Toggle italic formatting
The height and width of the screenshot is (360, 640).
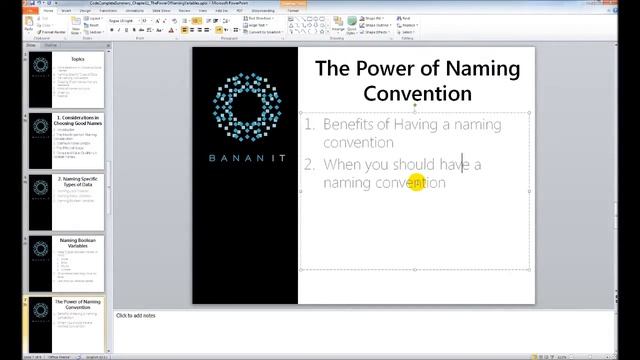(119, 30)
